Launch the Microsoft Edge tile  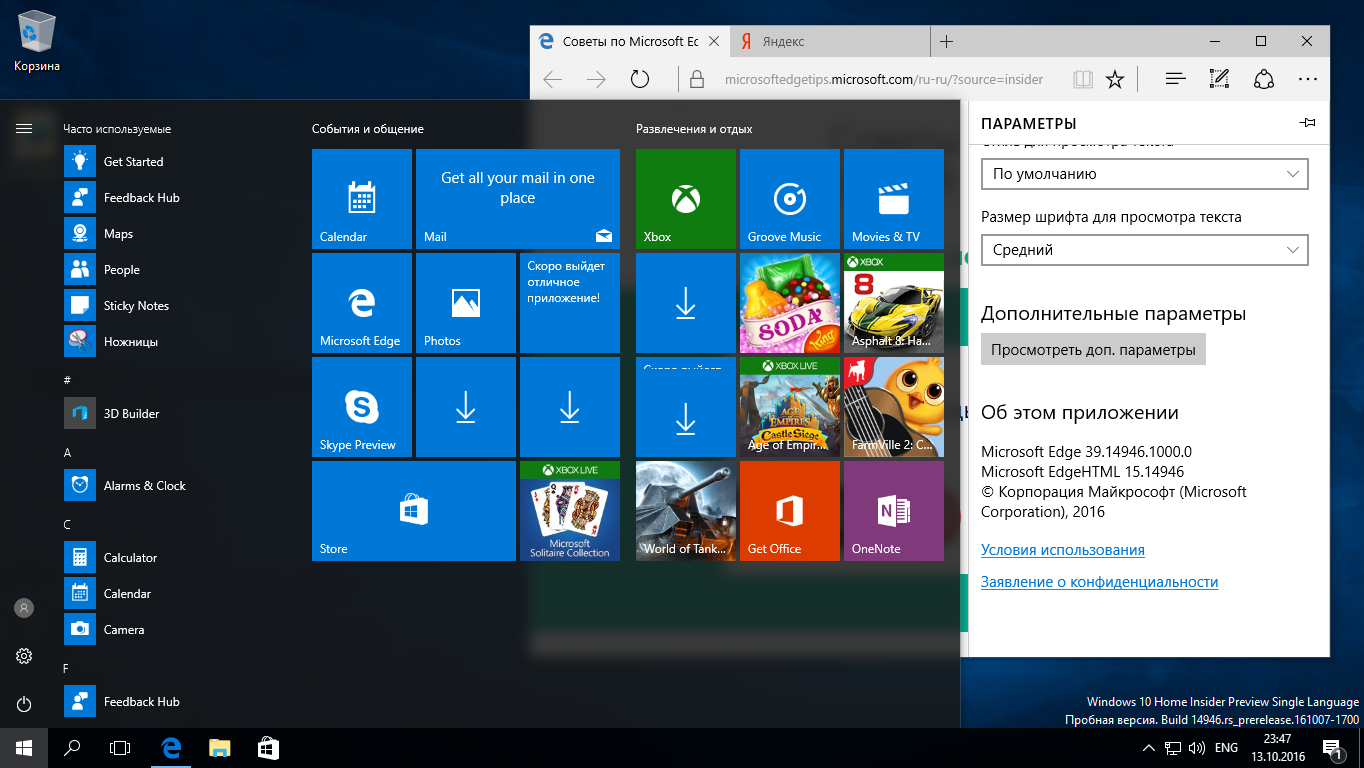coord(362,303)
